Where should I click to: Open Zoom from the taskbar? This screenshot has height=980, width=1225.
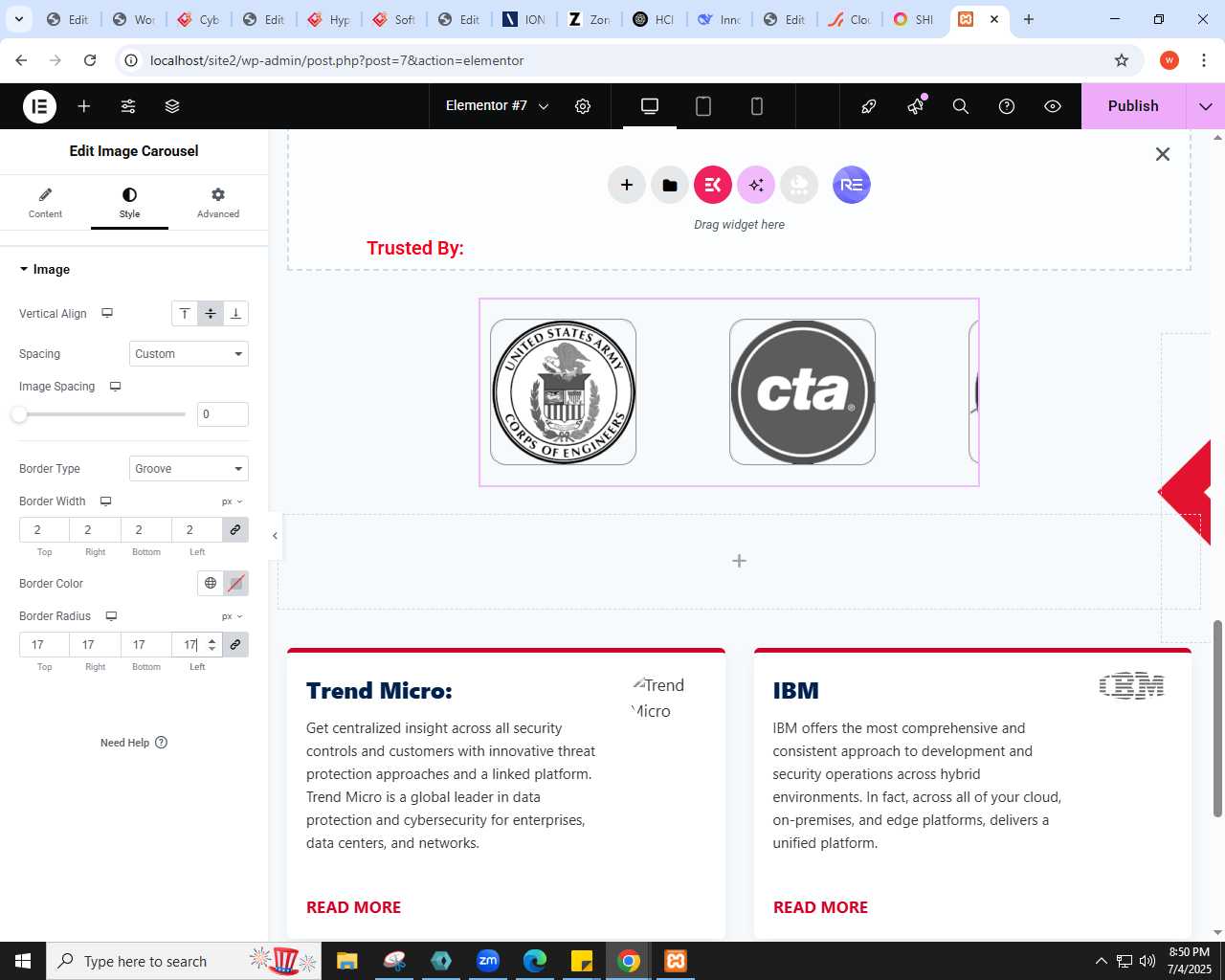coord(488,961)
